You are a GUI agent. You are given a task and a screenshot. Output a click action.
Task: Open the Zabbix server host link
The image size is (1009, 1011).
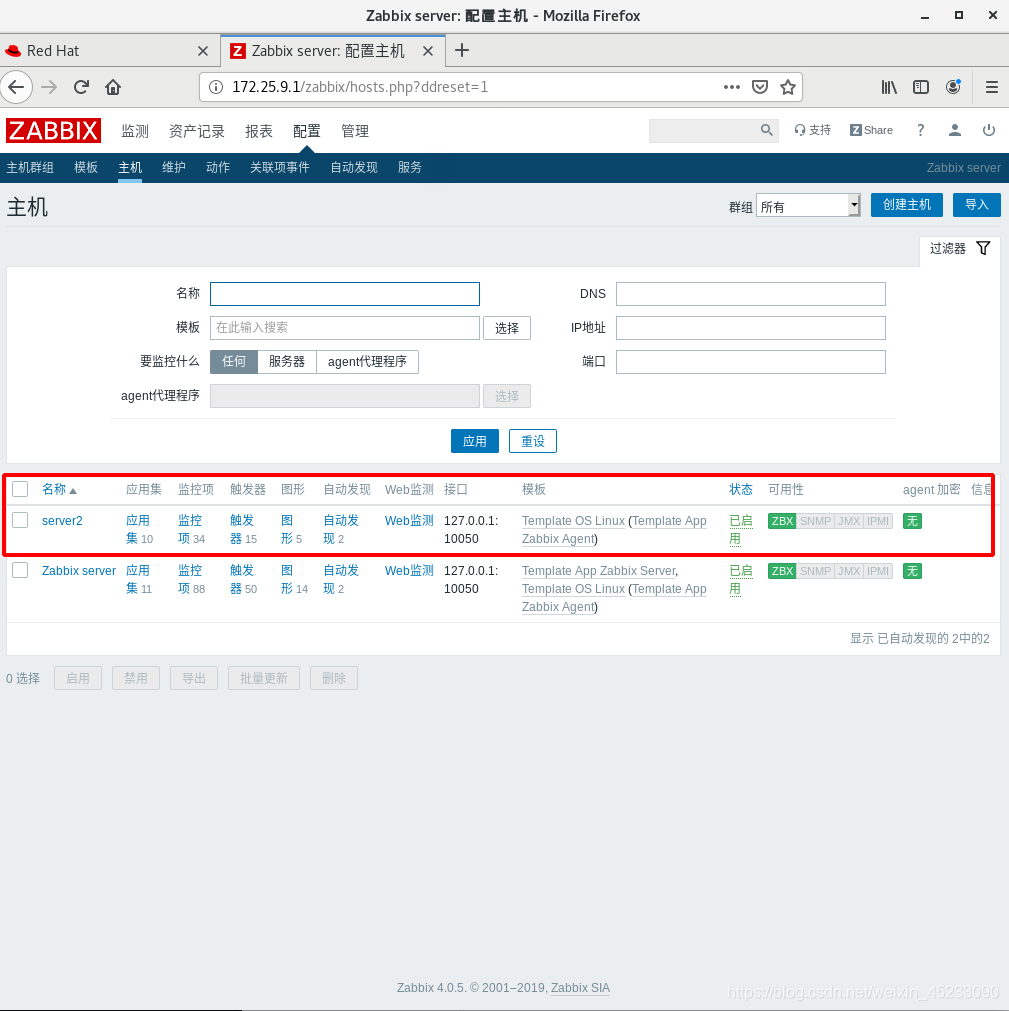point(79,571)
